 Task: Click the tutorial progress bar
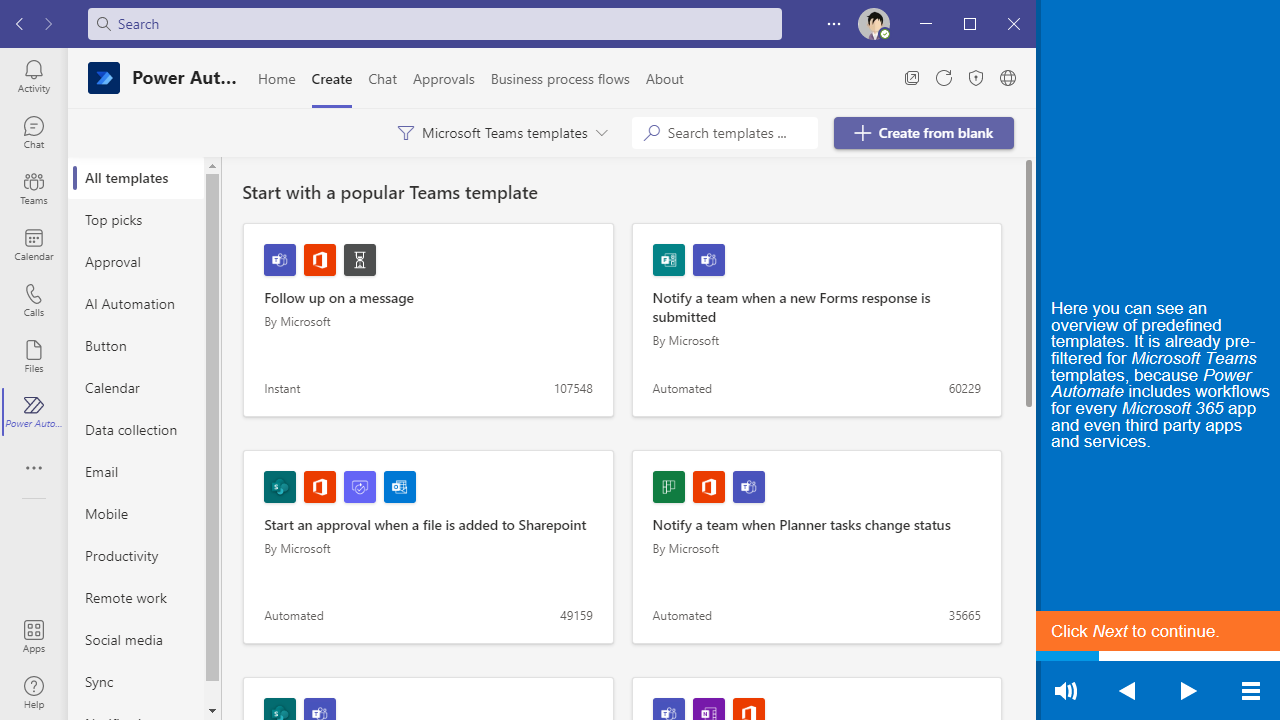(x=1158, y=656)
